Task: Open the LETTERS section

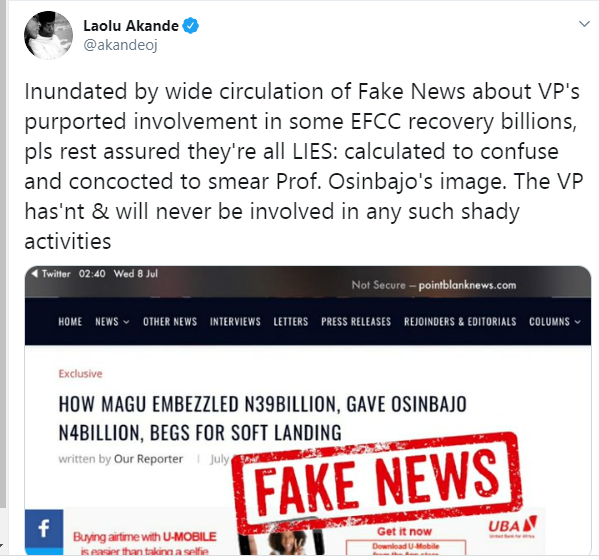Action: (x=291, y=322)
